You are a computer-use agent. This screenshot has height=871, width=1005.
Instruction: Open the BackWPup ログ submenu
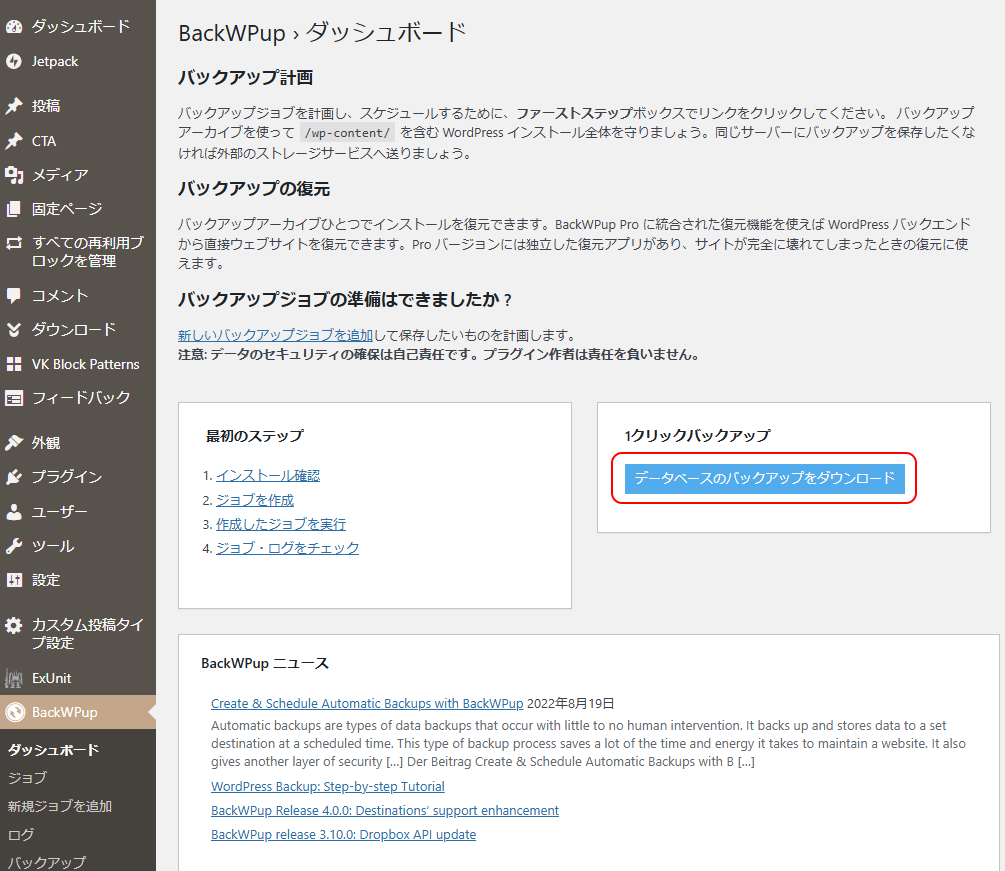(21, 834)
